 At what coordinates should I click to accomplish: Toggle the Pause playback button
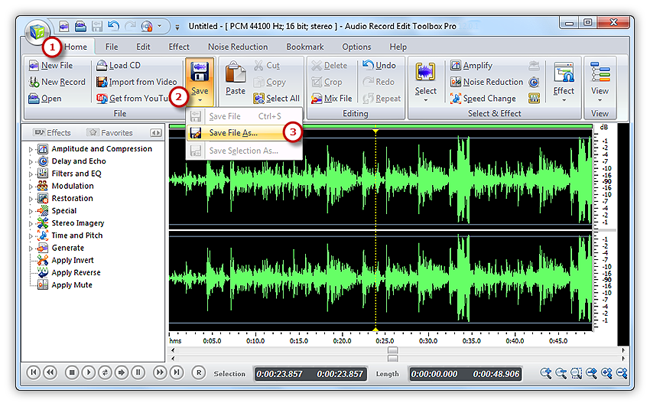[x=138, y=373]
